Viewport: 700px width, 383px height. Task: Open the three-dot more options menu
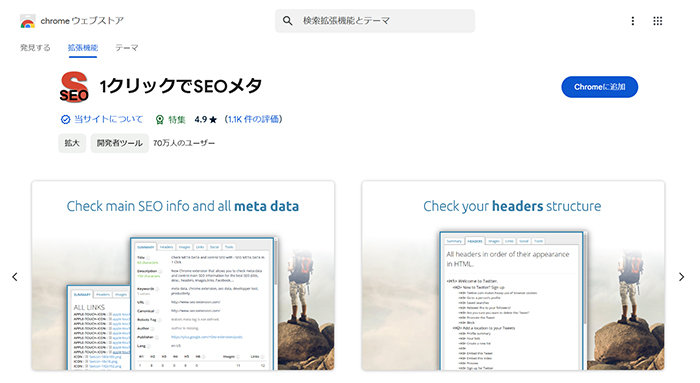click(x=633, y=21)
